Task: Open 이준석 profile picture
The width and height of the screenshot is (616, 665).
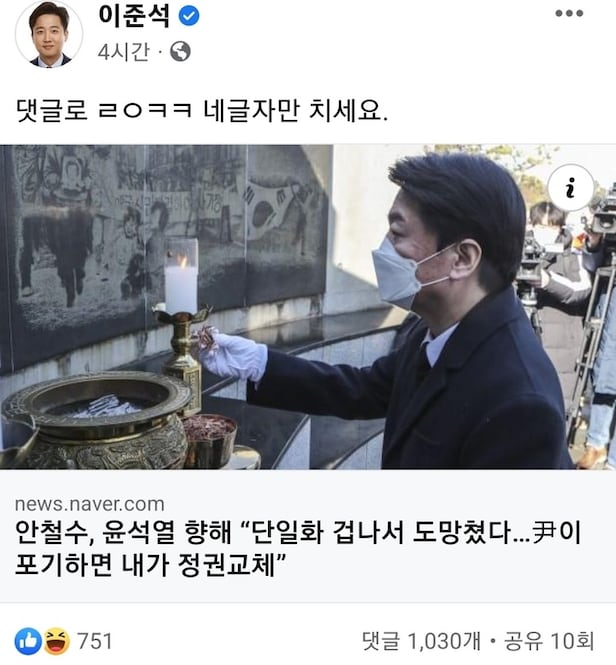Action: [x=49, y=34]
